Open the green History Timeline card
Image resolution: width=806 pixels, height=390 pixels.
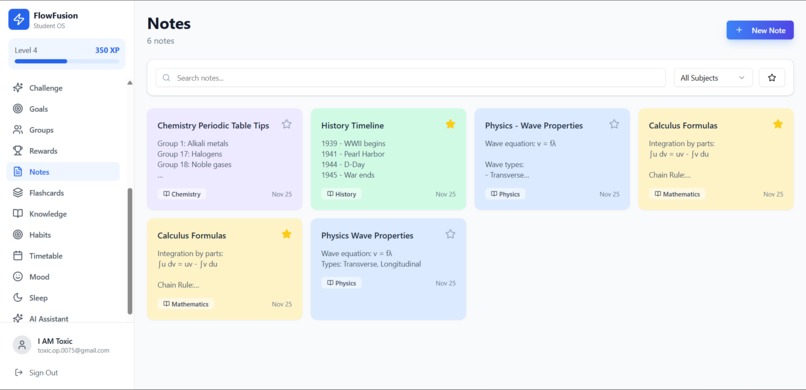pos(388,159)
